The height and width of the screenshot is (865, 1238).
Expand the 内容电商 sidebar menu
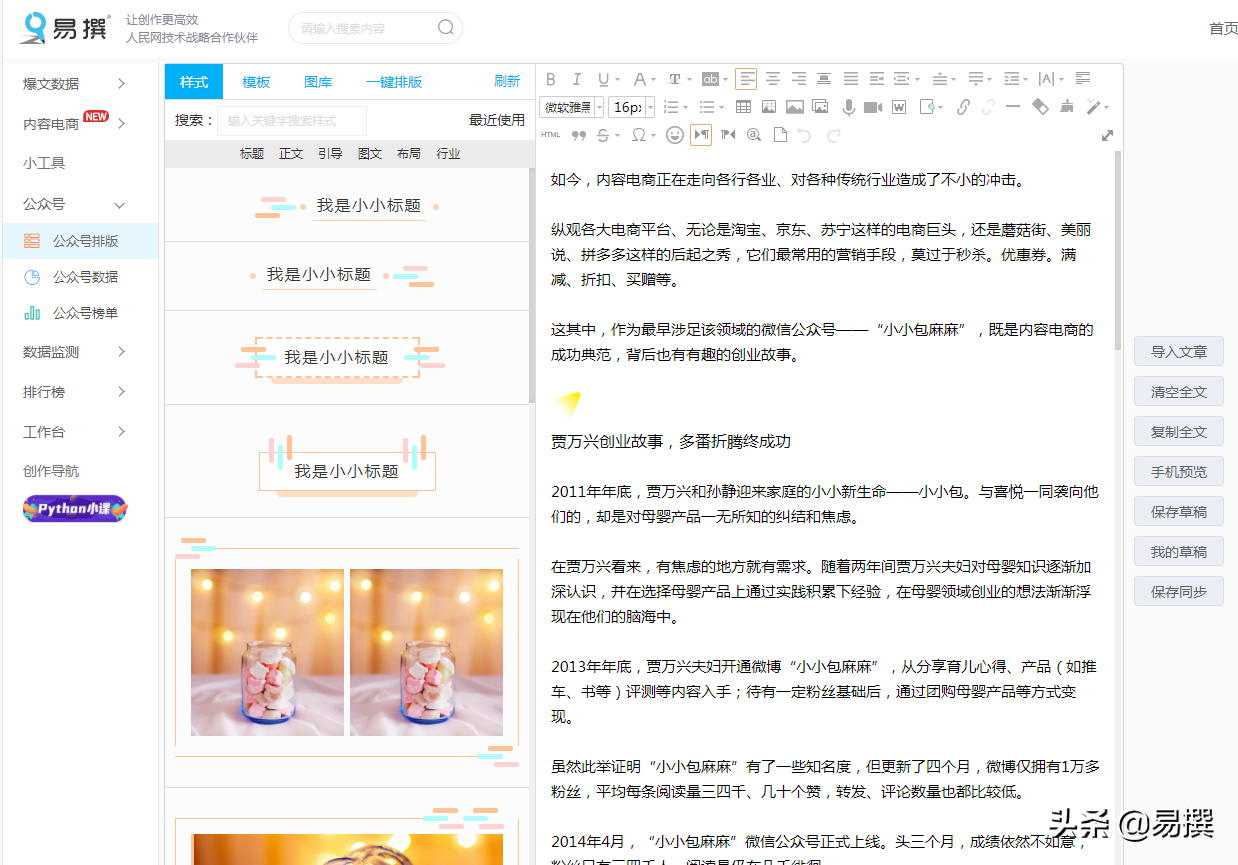click(x=76, y=124)
